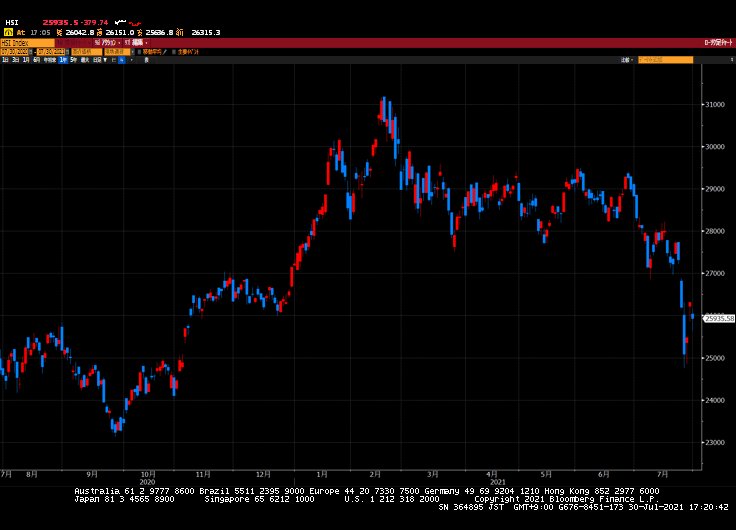Screen dimensions: 736x530
Task: Open the calendar icon beside the start date
Action: tap(32, 52)
